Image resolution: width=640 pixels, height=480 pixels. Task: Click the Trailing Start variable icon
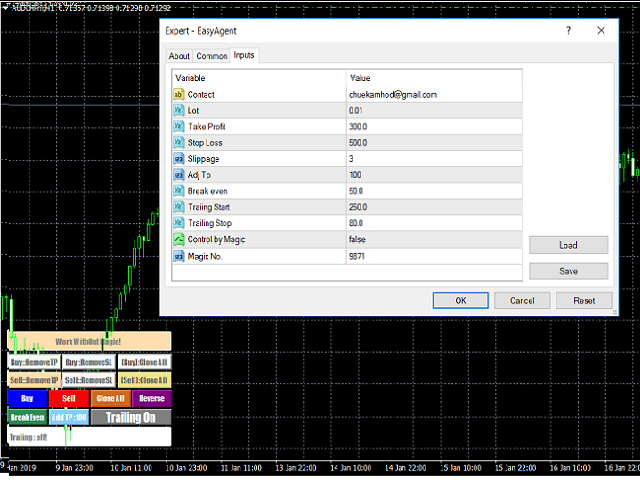pyautogui.click(x=178, y=207)
